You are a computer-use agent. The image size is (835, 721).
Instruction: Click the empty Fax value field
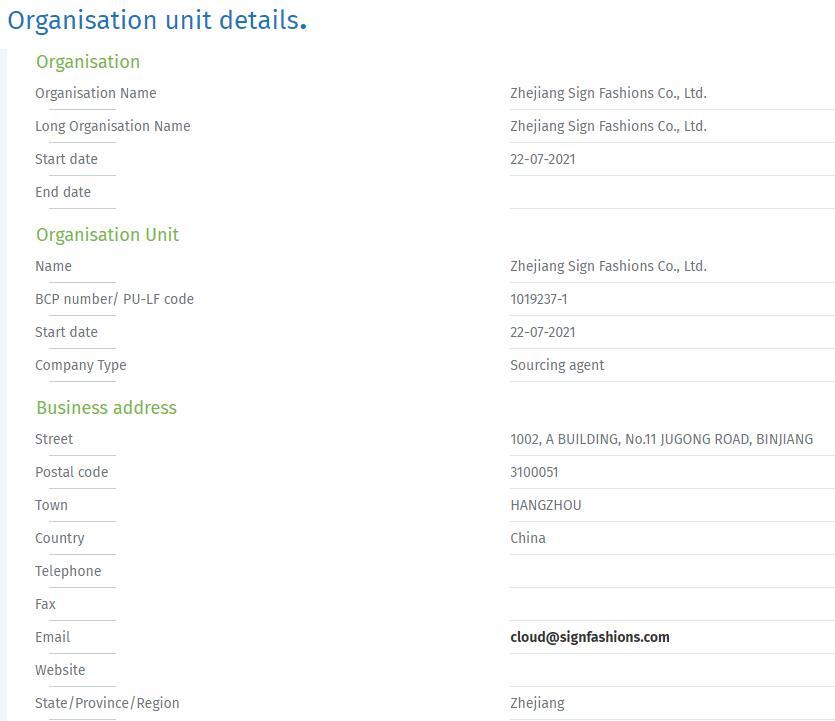tap(670, 604)
